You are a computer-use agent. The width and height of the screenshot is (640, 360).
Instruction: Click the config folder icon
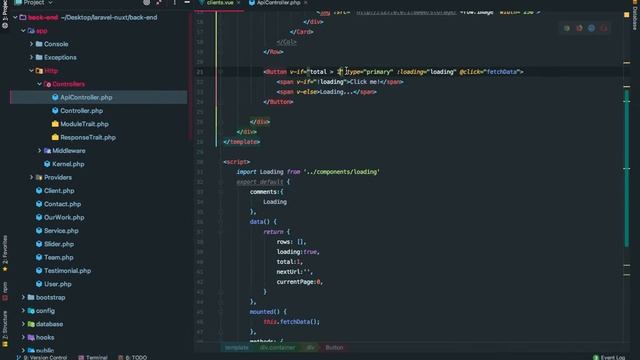point(31,311)
